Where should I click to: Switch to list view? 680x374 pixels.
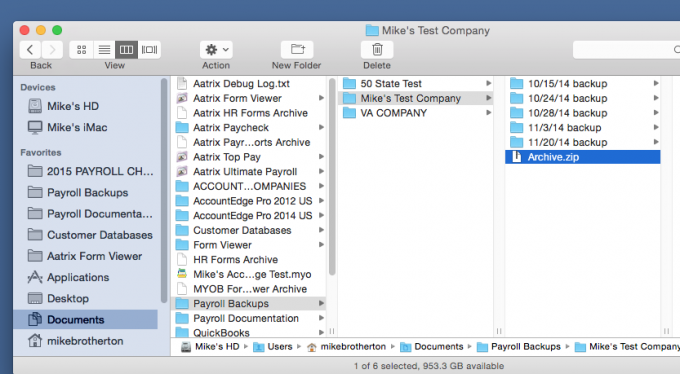click(104, 50)
